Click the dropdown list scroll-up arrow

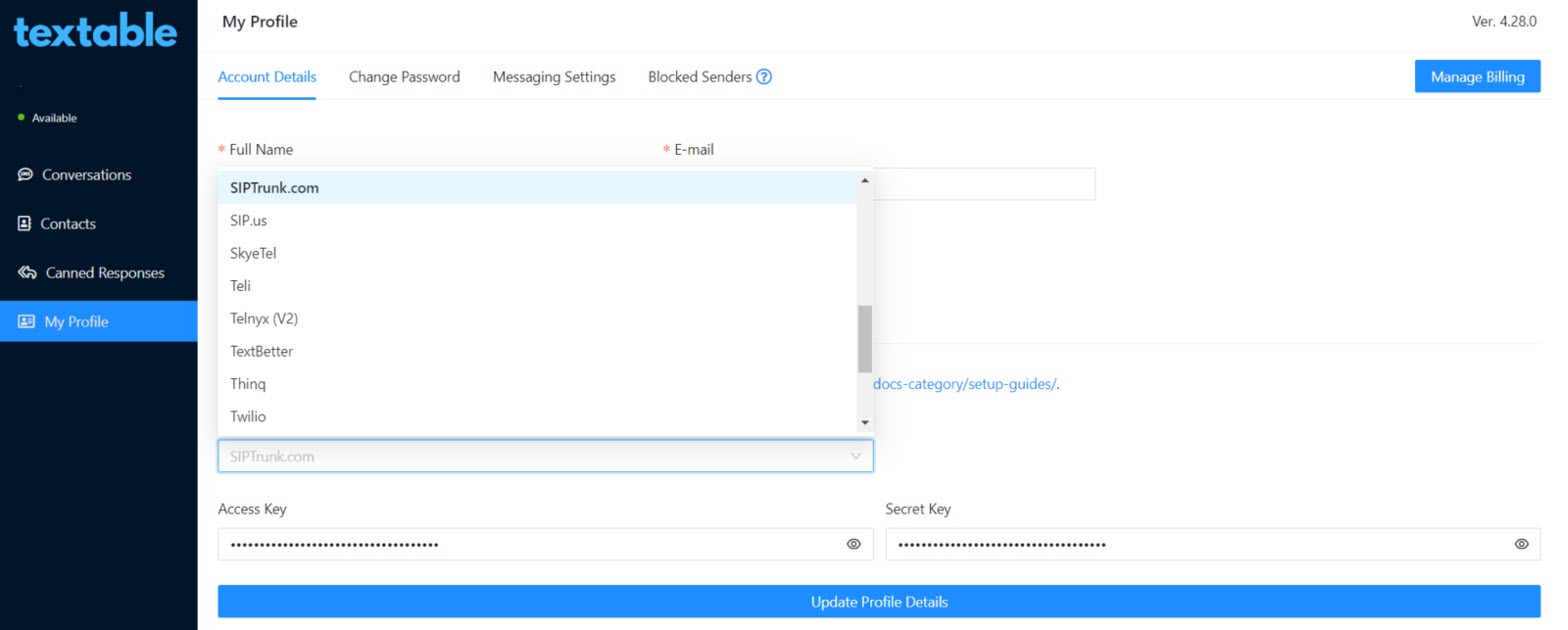865,180
